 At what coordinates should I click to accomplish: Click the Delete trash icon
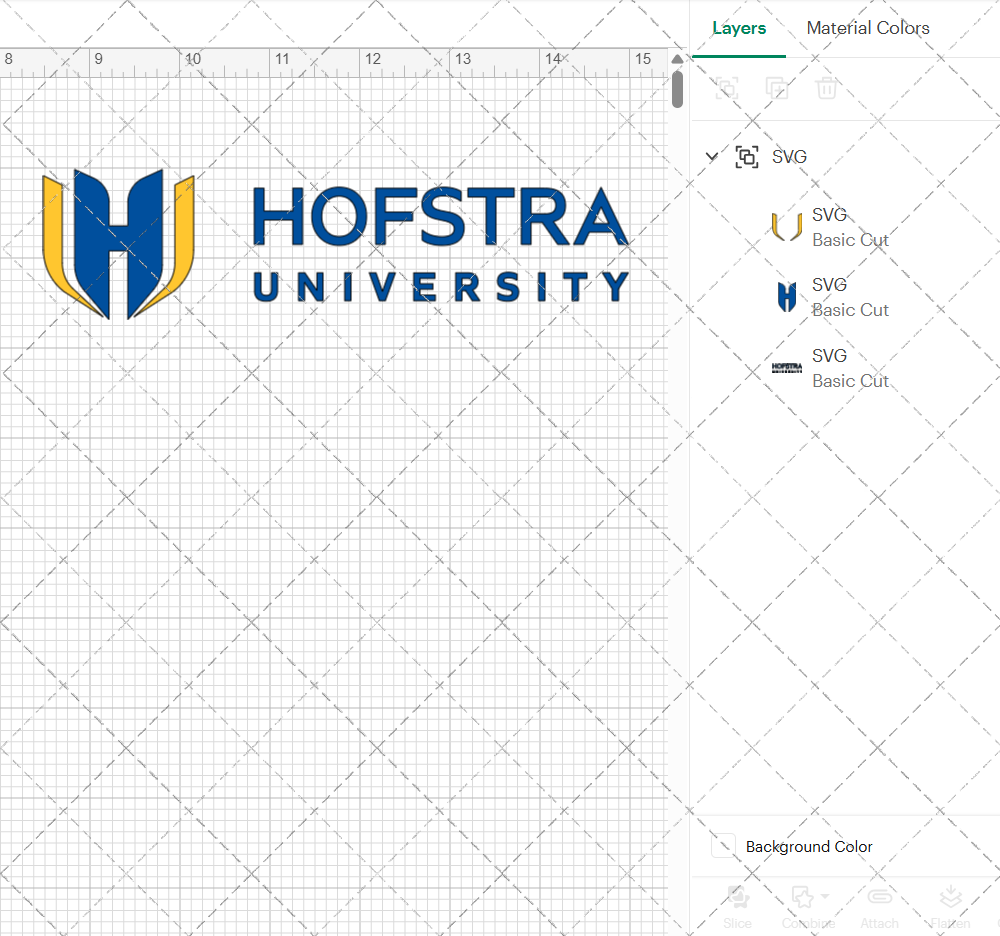point(826,88)
